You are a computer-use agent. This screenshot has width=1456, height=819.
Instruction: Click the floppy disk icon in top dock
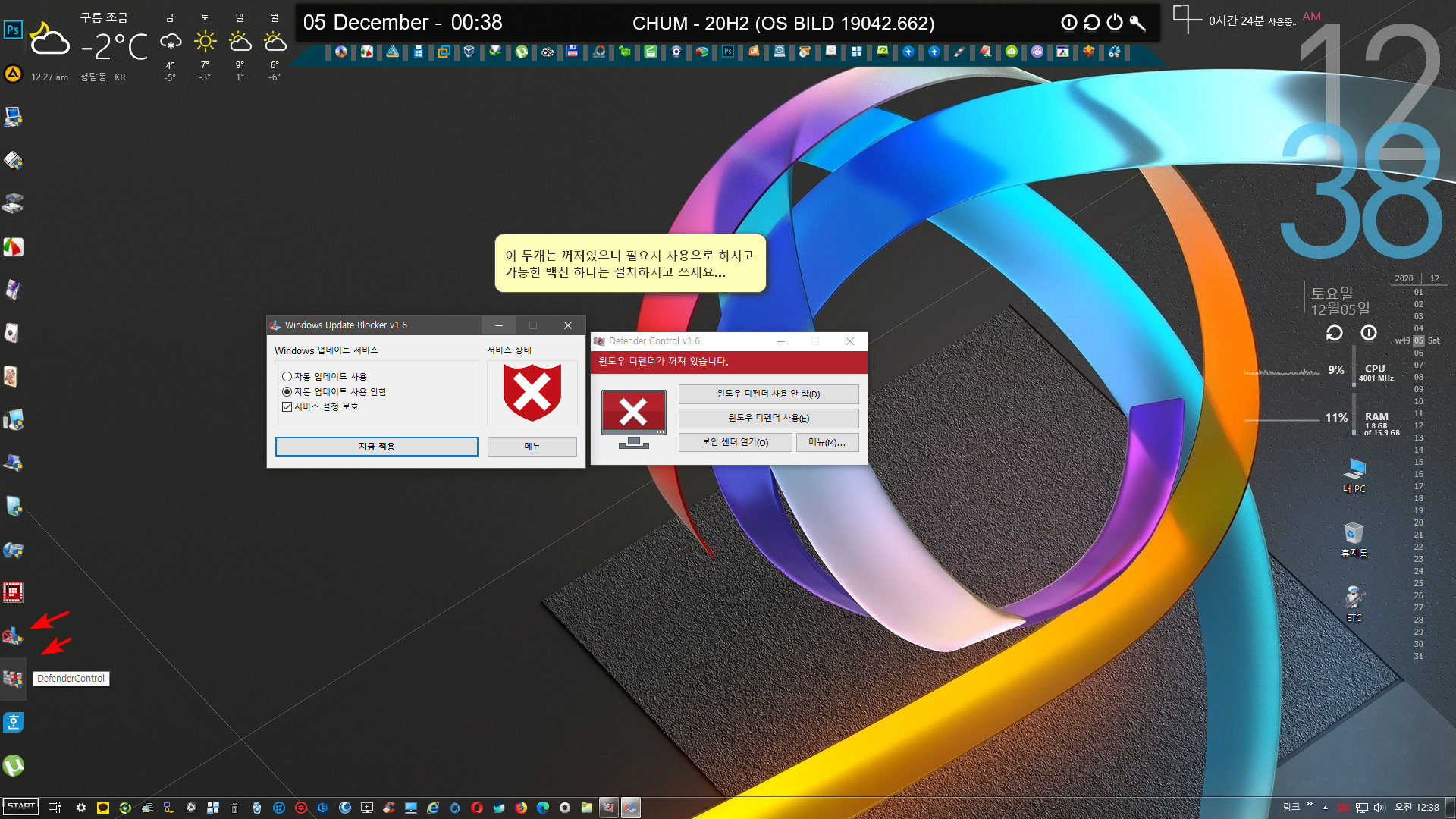pos(573,52)
